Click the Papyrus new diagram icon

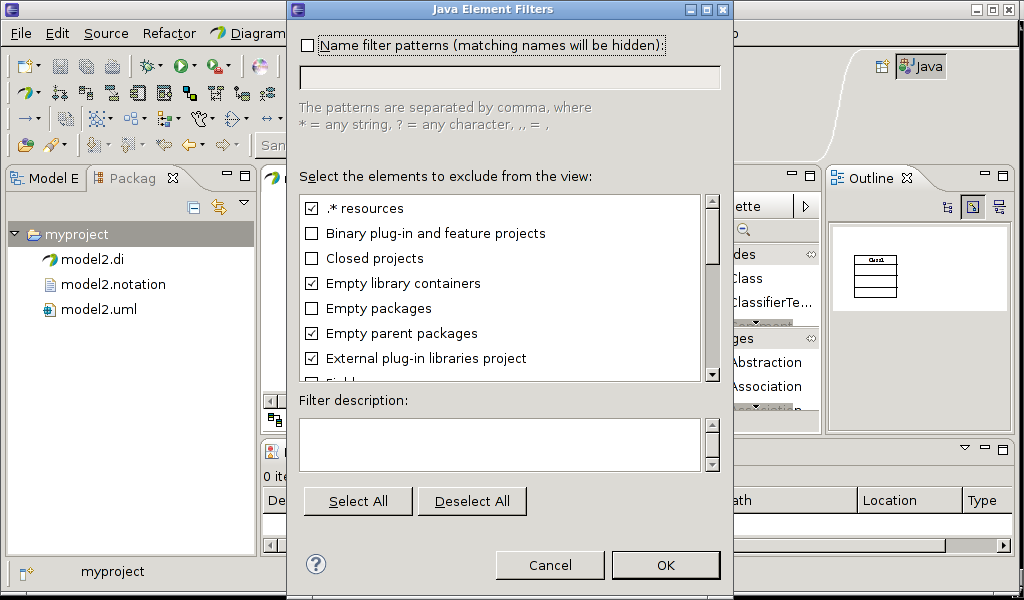[25, 93]
